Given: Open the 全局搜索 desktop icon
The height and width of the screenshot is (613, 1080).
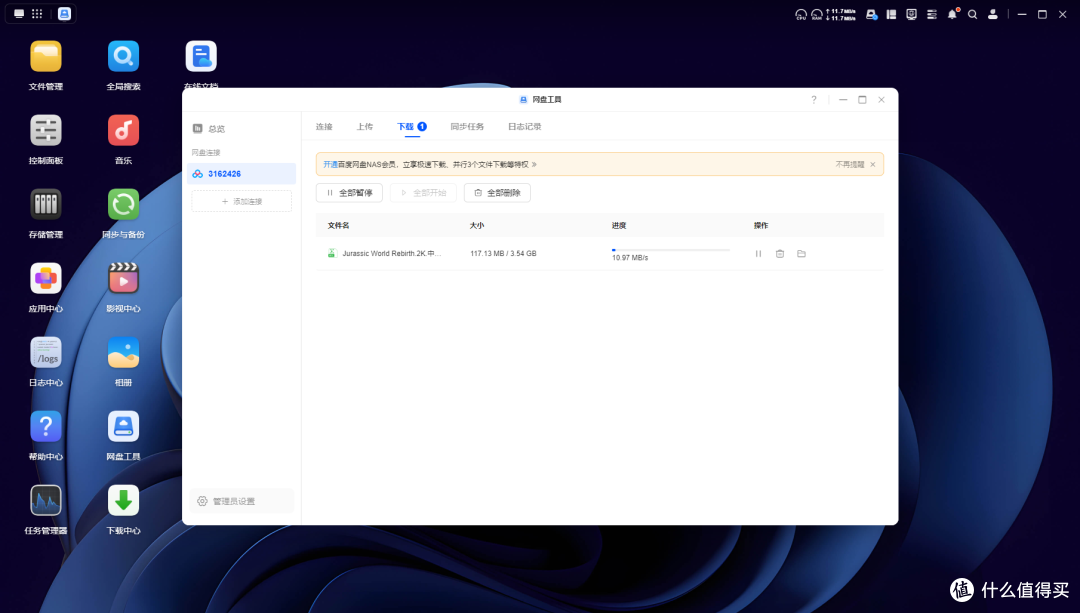Looking at the screenshot, I should pos(123,56).
